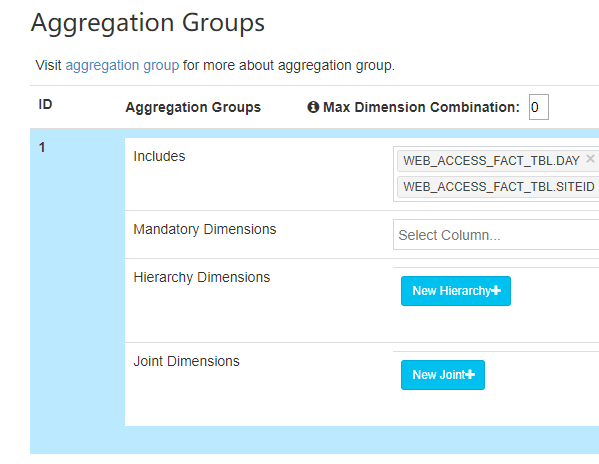Click the New Hierarchy button
The width and height of the screenshot is (599, 464).
pyautogui.click(x=456, y=291)
